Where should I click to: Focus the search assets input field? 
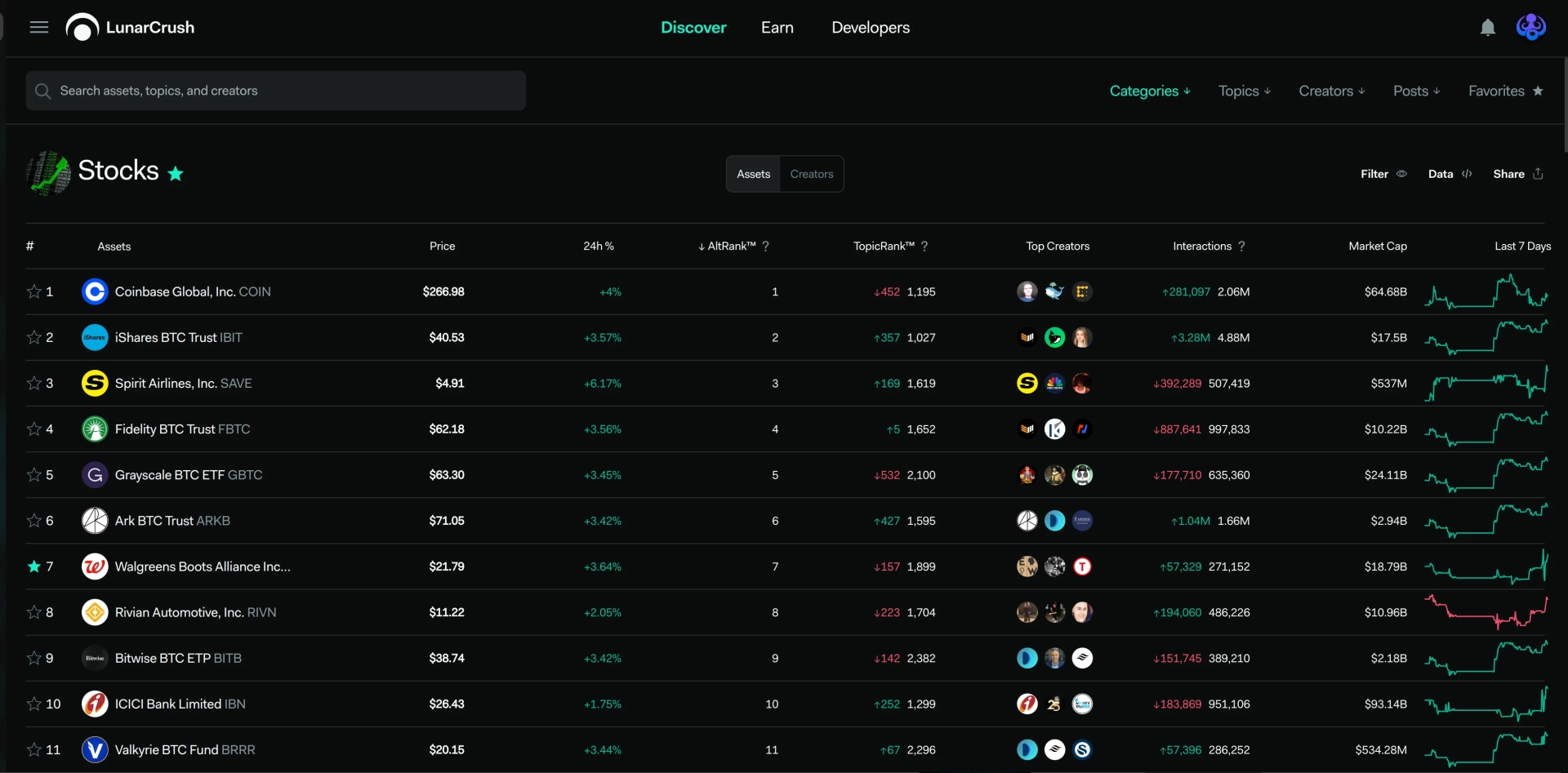276,91
